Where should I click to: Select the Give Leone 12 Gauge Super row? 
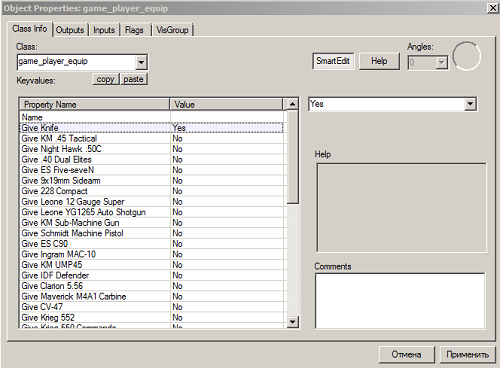[x=152, y=202]
